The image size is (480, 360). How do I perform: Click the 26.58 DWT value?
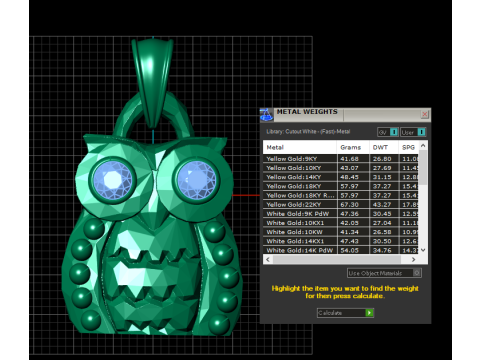pos(382,232)
